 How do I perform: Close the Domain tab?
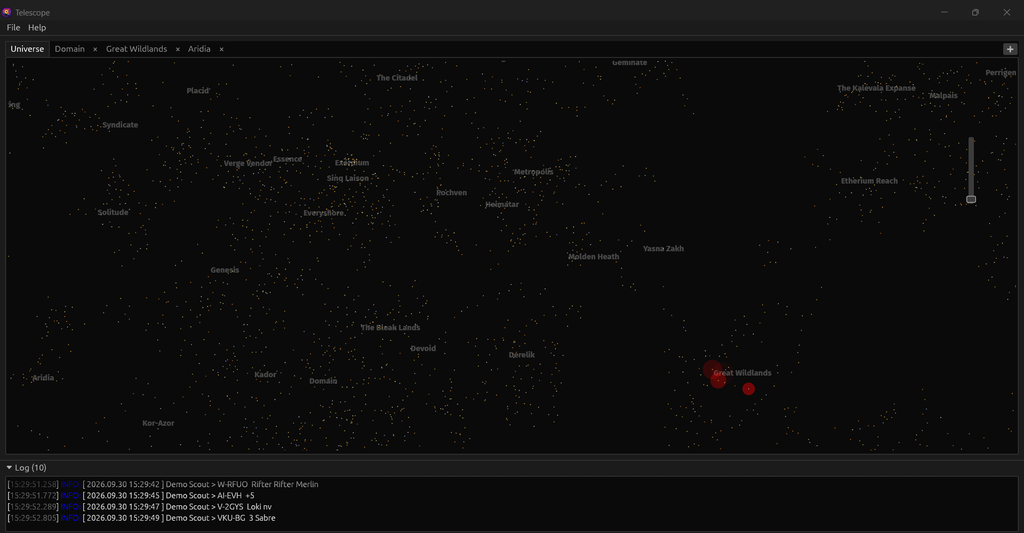pos(95,49)
